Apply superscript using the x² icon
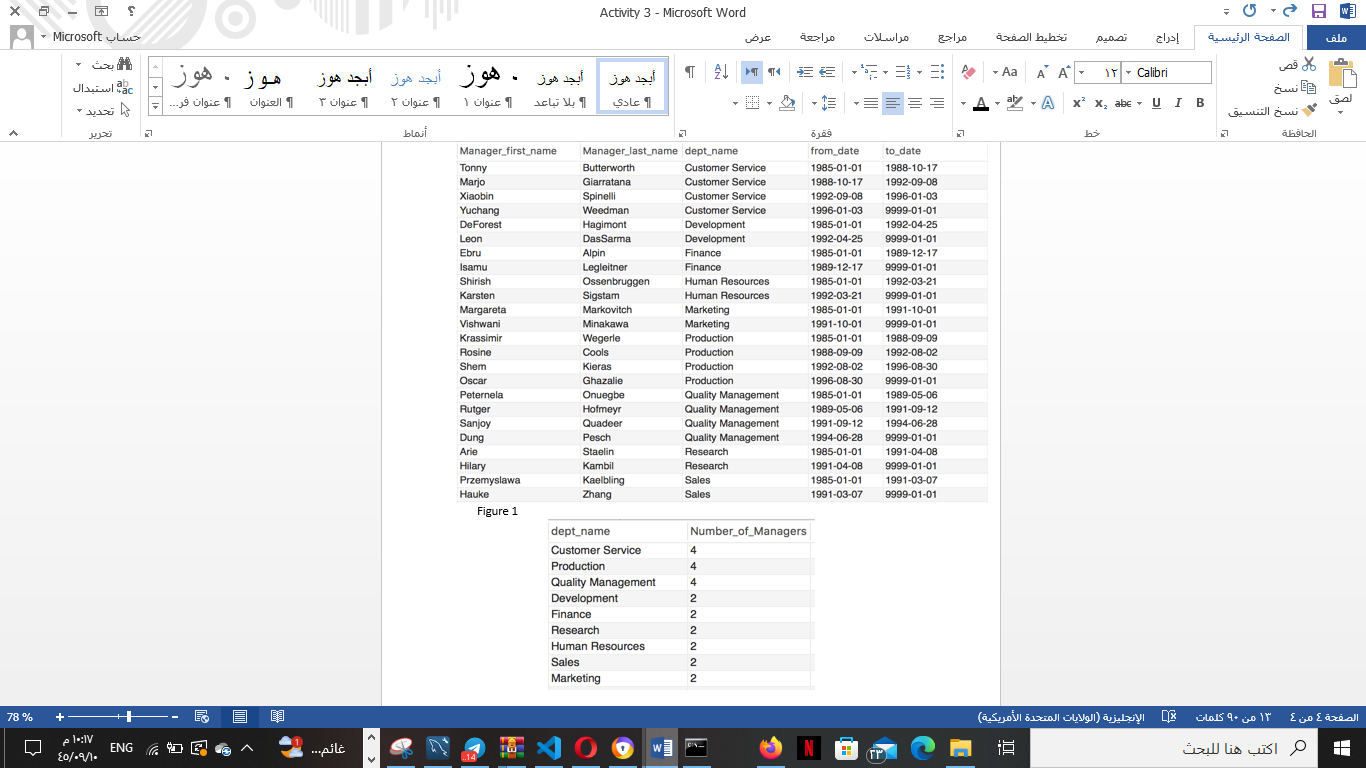The height and width of the screenshot is (768, 1366). tap(1079, 102)
